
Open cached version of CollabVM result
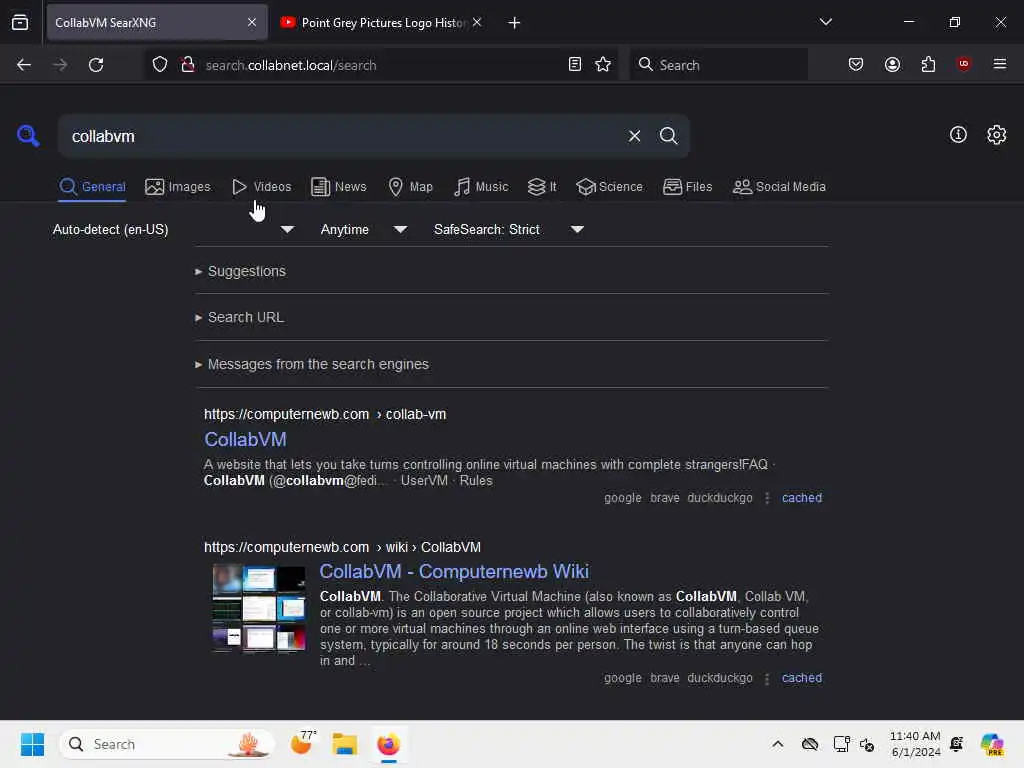coord(802,498)
